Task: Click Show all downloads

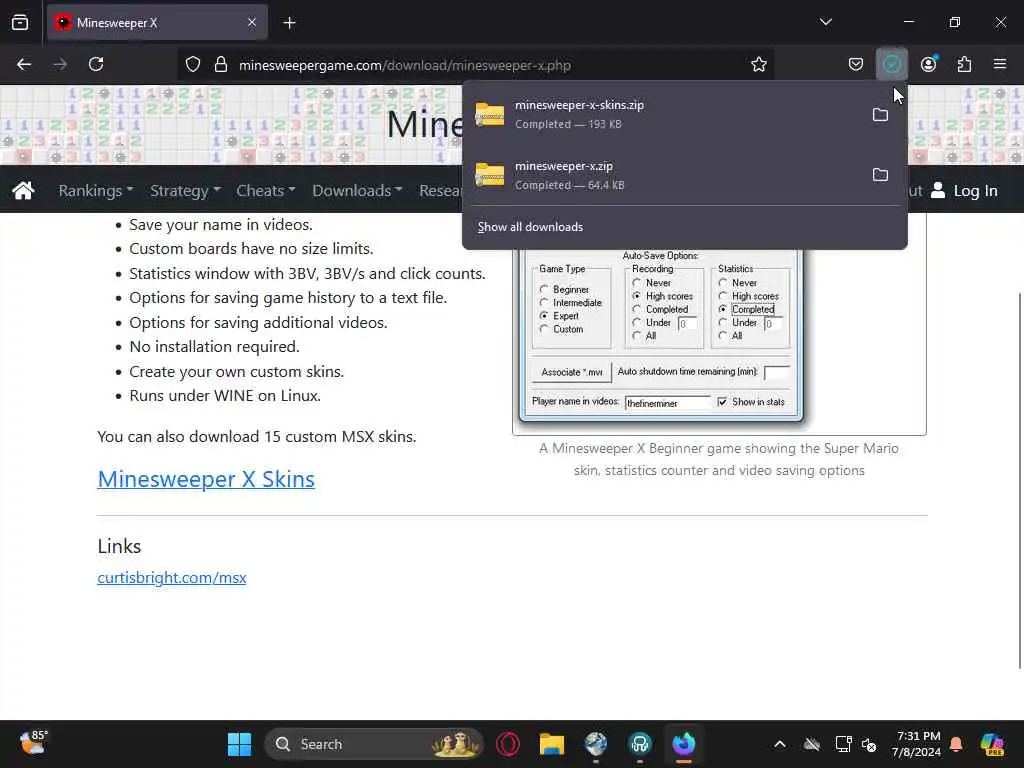Action: point(530,227)
